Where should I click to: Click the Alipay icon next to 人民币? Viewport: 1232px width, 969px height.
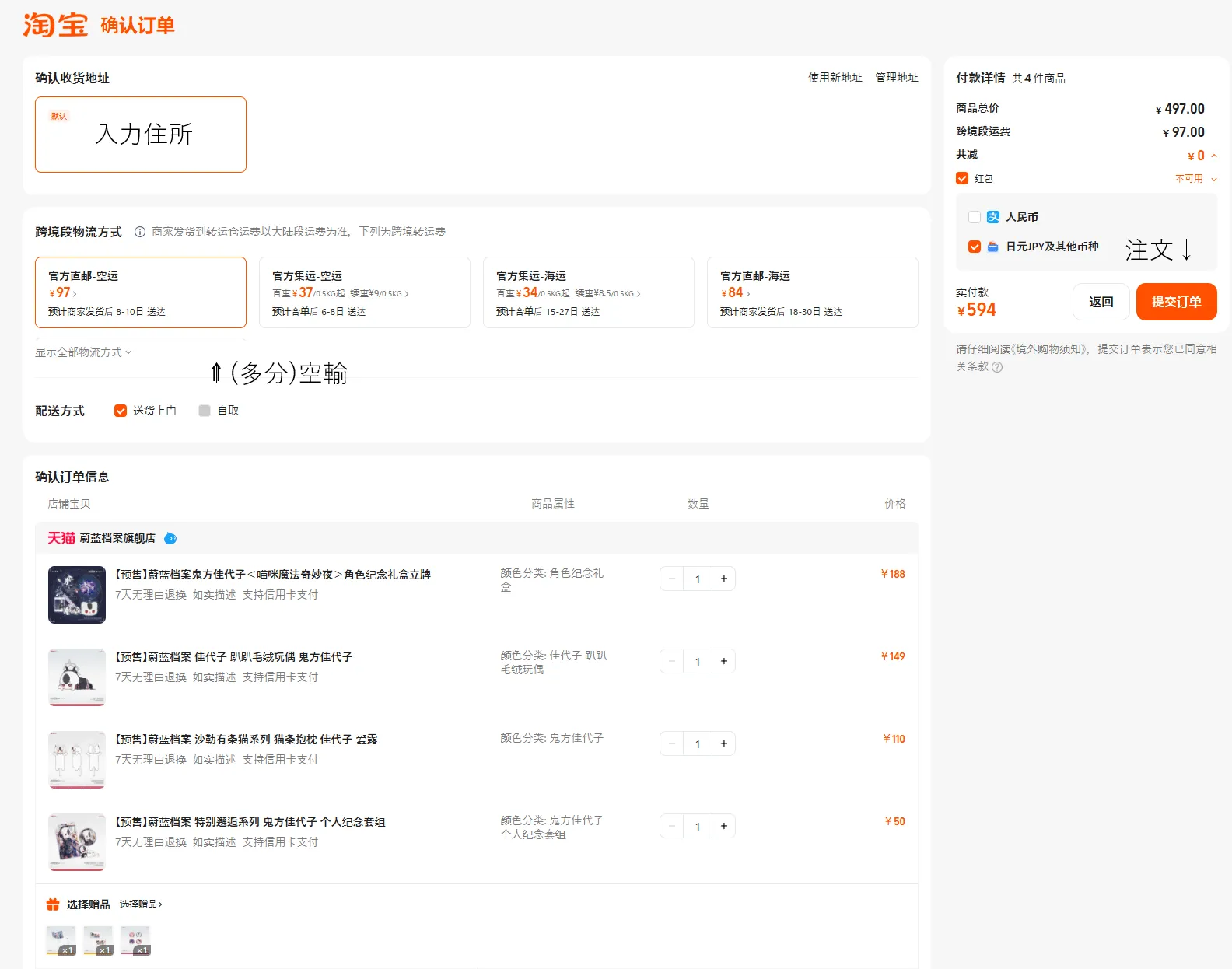(x=993, y=217)
